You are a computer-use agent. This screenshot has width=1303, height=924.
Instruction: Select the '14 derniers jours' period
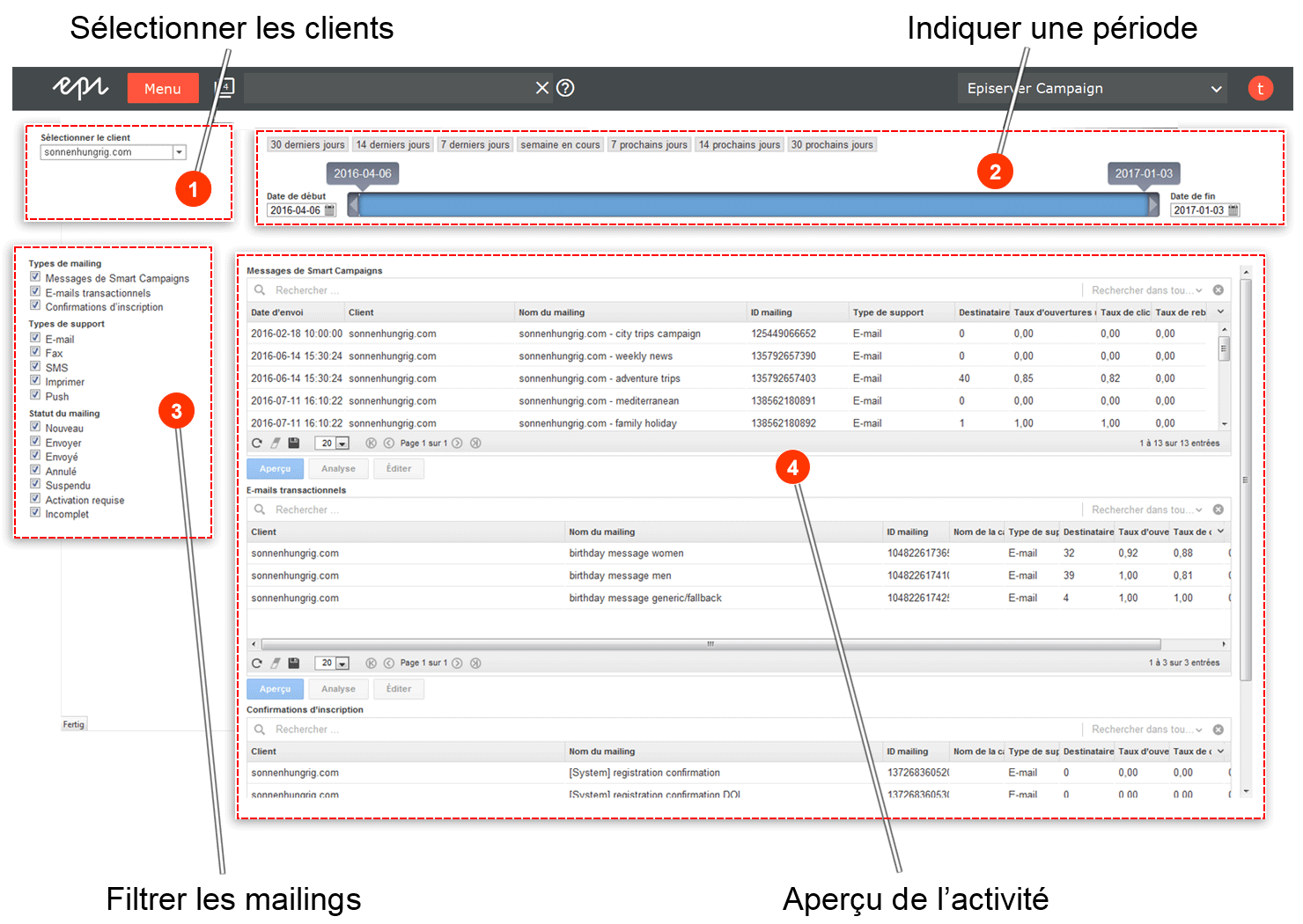[393, 145]
